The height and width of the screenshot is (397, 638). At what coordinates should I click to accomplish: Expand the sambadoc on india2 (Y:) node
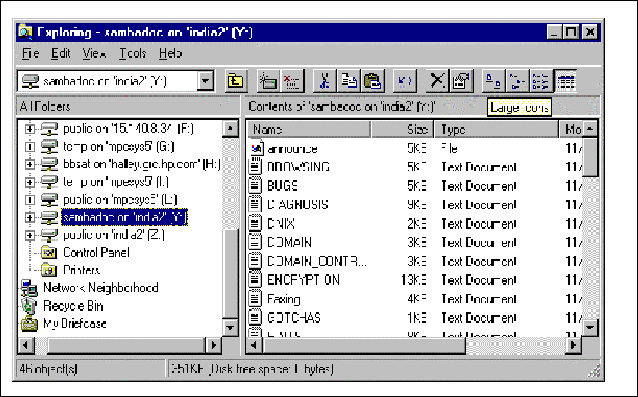[x=30, y=218]
